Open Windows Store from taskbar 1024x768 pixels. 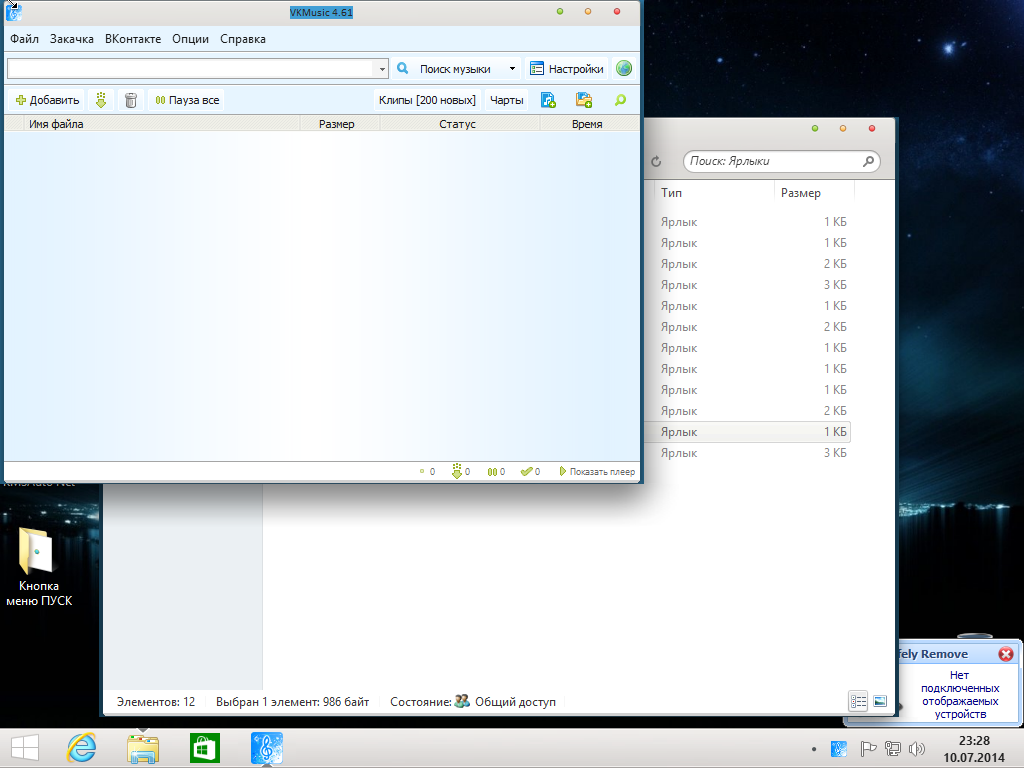[x=204, y=748]
